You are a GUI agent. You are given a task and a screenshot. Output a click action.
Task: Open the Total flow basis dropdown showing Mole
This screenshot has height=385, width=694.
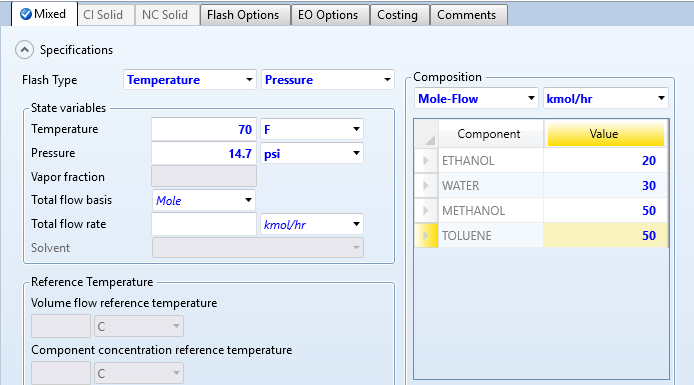coord(204,200)
